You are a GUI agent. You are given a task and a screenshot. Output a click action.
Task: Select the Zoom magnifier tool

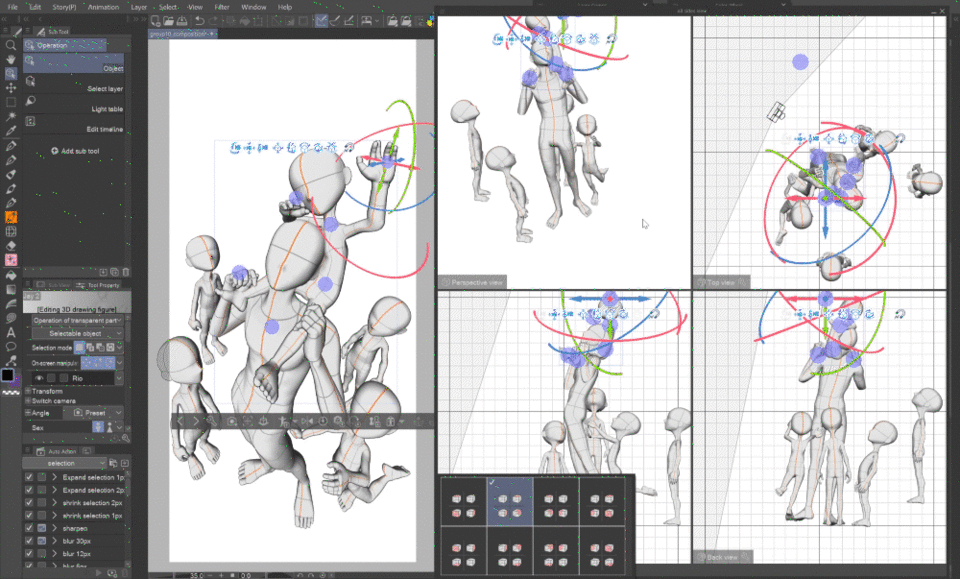(10, 45)
